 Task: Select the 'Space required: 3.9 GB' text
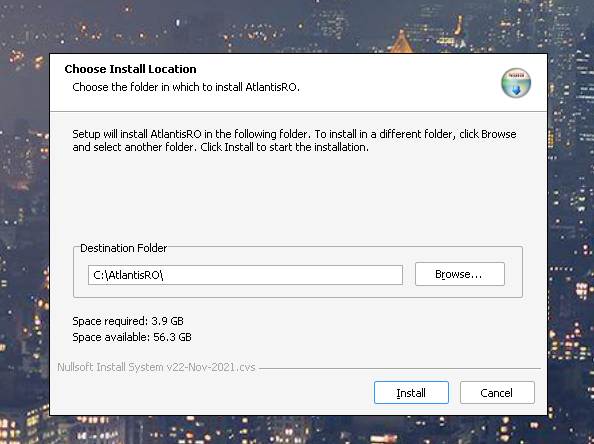128,321
